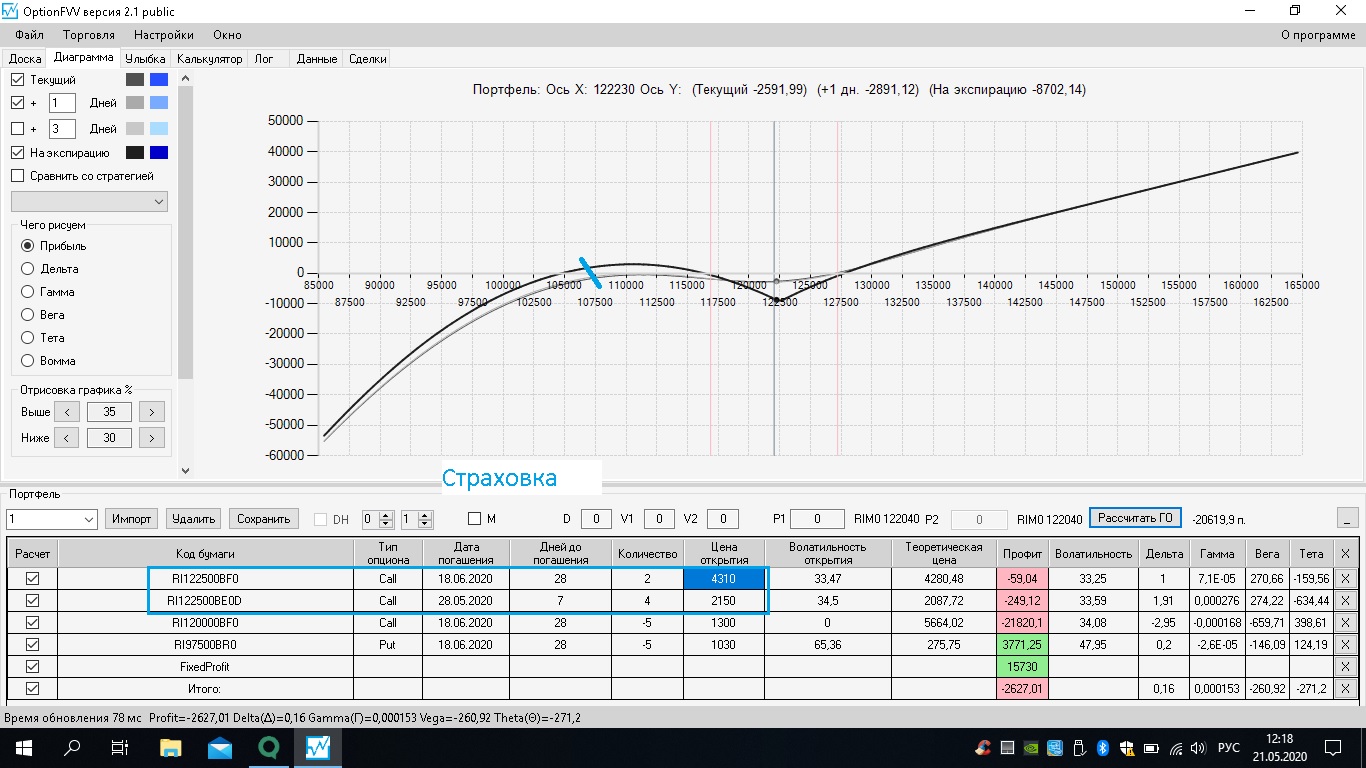1366x768 pixels.
Task: Pick the dark blue swatch for 'На экспирацию'
Action: point(158,153)
